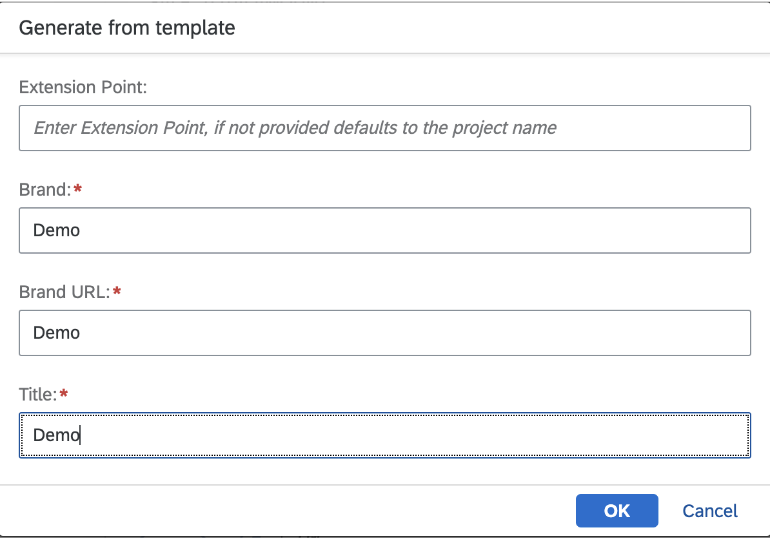Screen dimensions: 774x540
Task: Dismiss the dialog using Cancel
Action: [x=710, y=510]
